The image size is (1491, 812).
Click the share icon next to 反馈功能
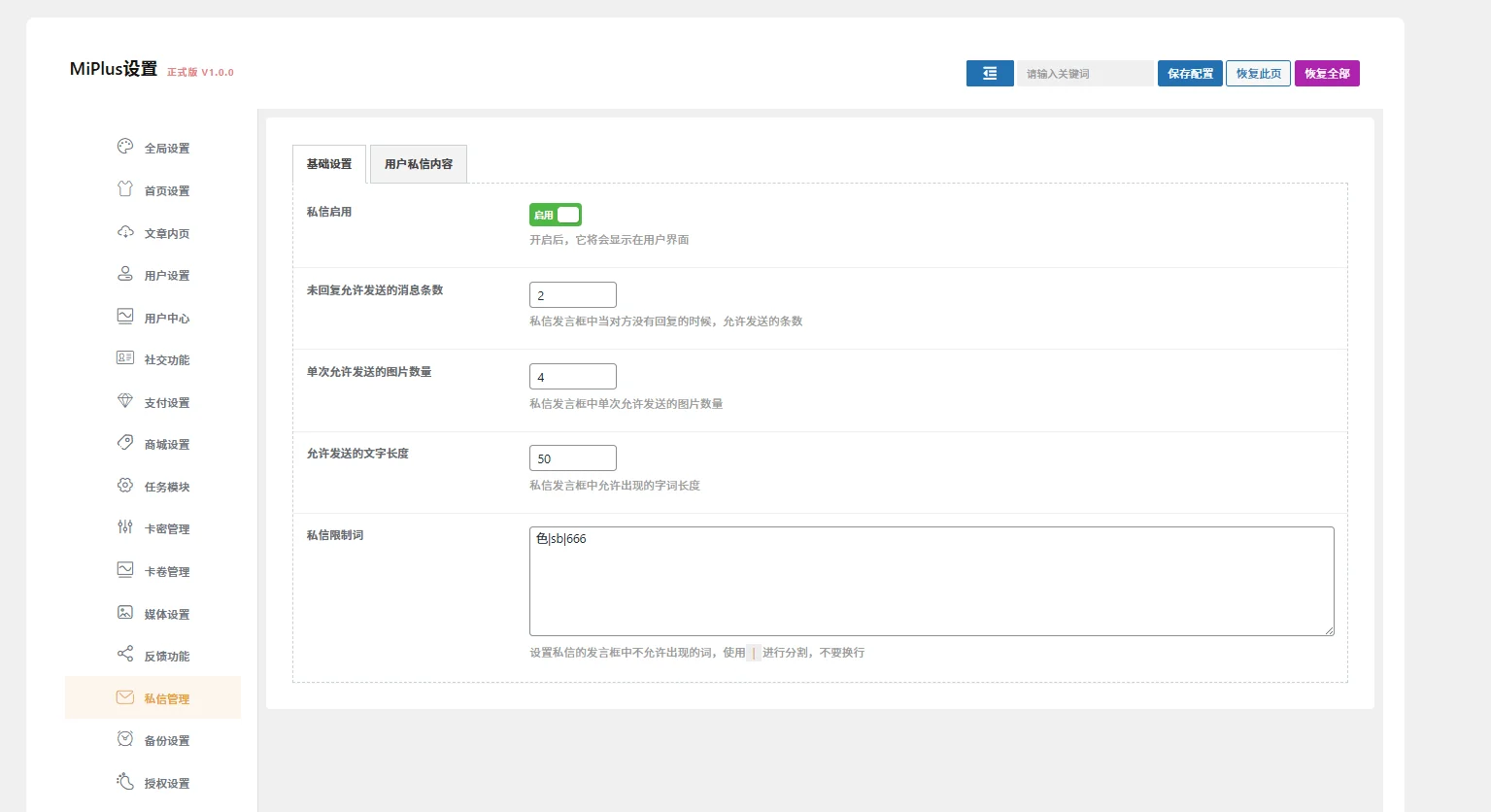click(x=125, y=655)
